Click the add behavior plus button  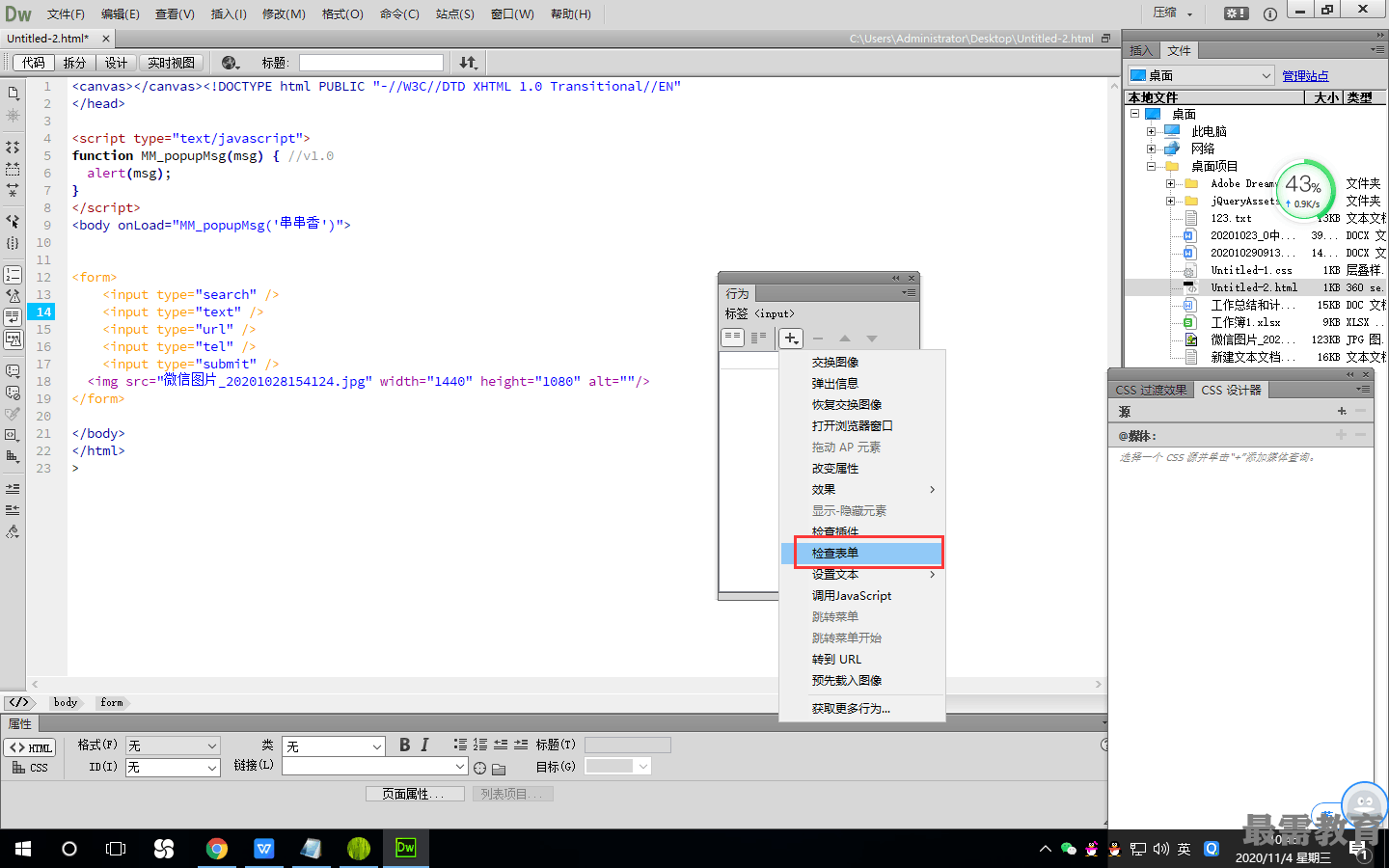(x=790, y=338)
